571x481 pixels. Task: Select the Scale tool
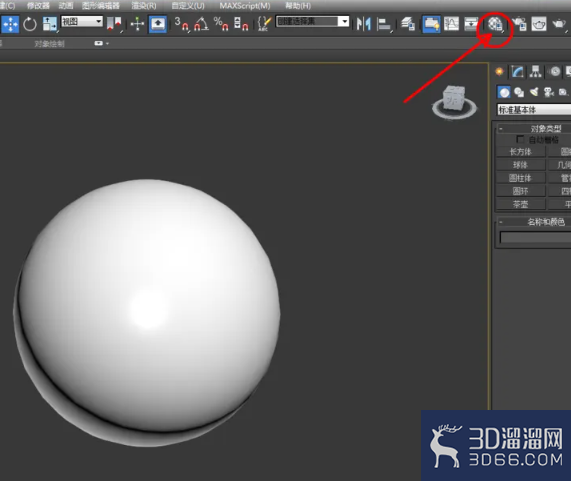coord(50,24)
